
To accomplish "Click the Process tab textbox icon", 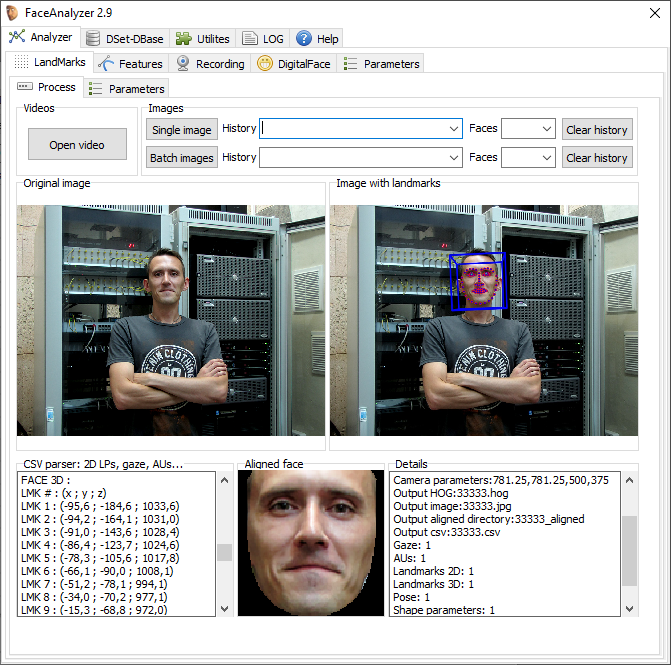I will (24, 86).
